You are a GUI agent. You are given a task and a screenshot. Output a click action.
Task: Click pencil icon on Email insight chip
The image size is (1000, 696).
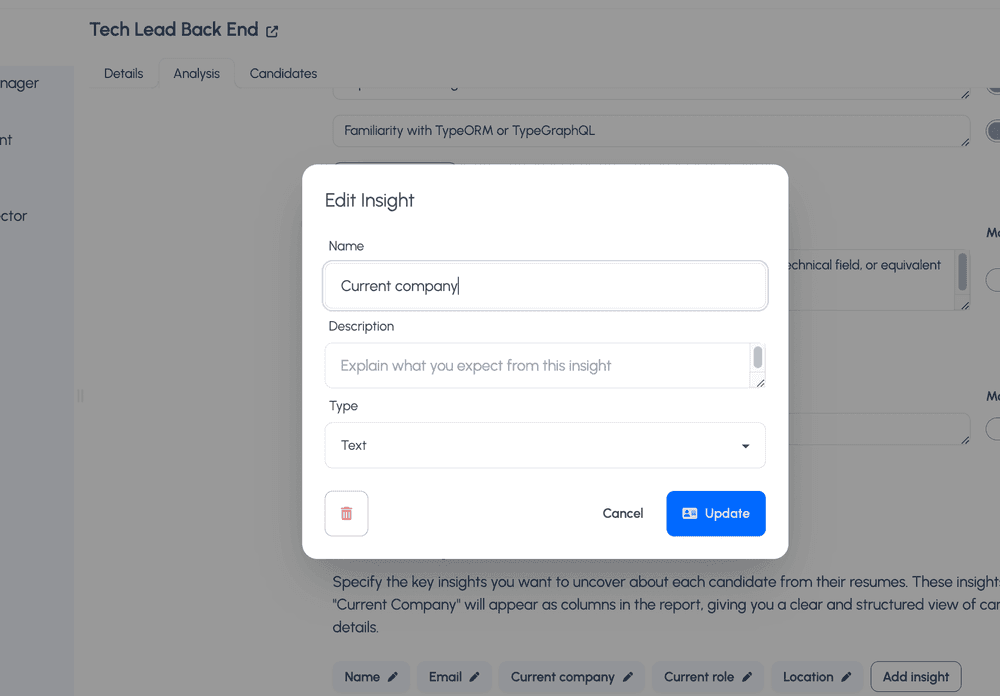475,677
